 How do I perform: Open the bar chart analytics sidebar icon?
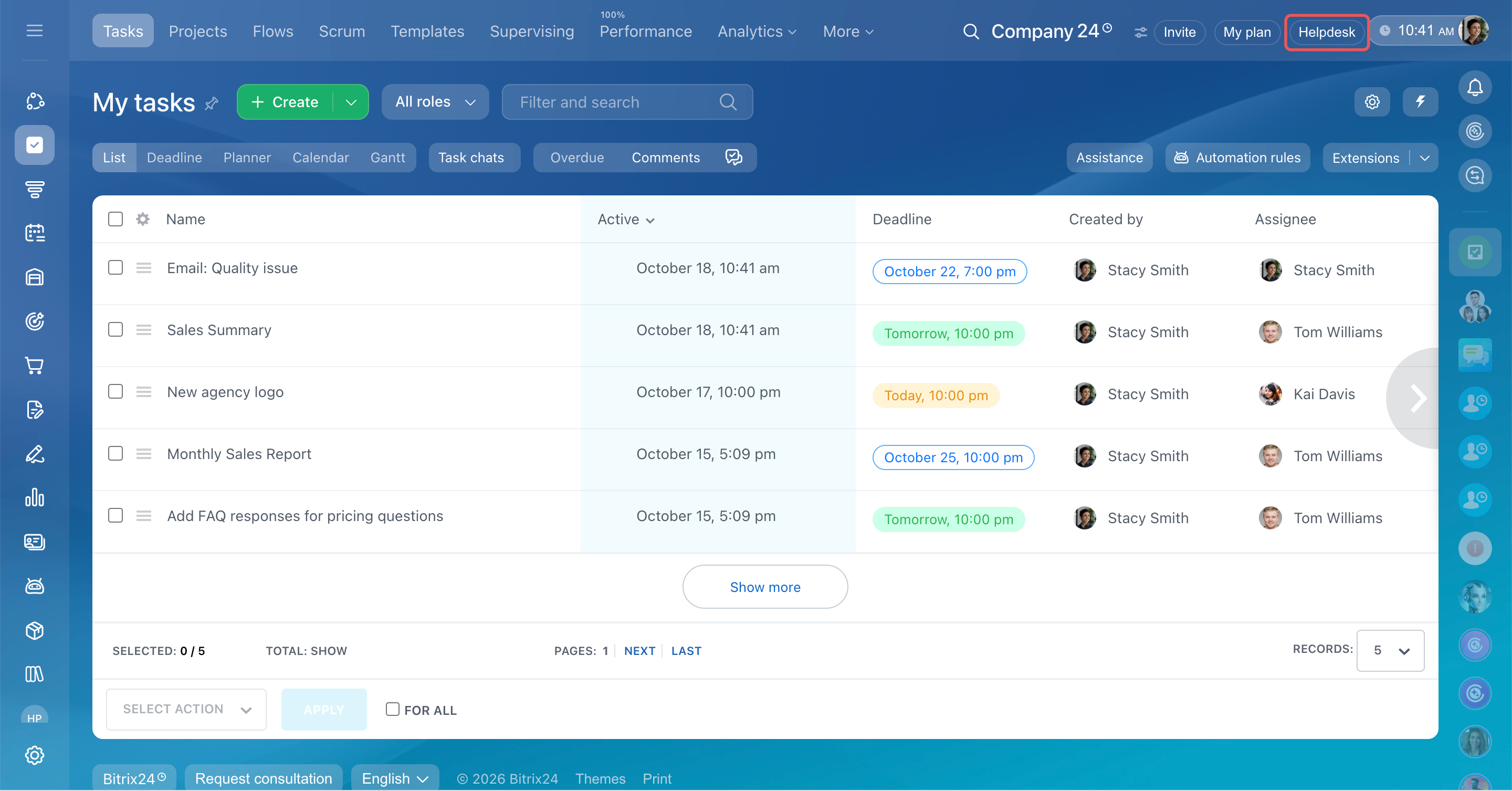click(x=35, y=497)
